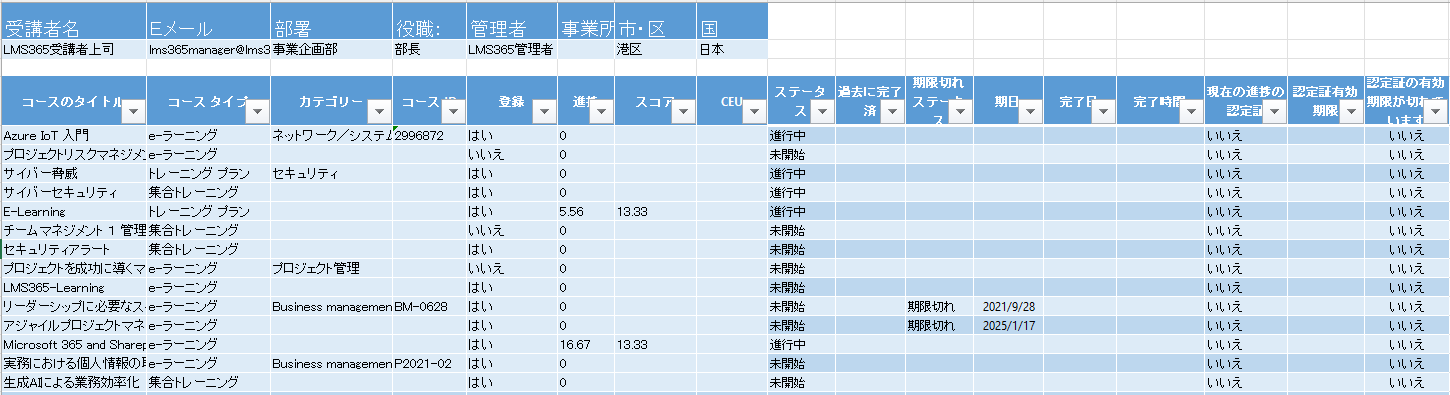Select the チームマネジメント 1 course title cell
1450x395 pixels.
pos(73,230)
